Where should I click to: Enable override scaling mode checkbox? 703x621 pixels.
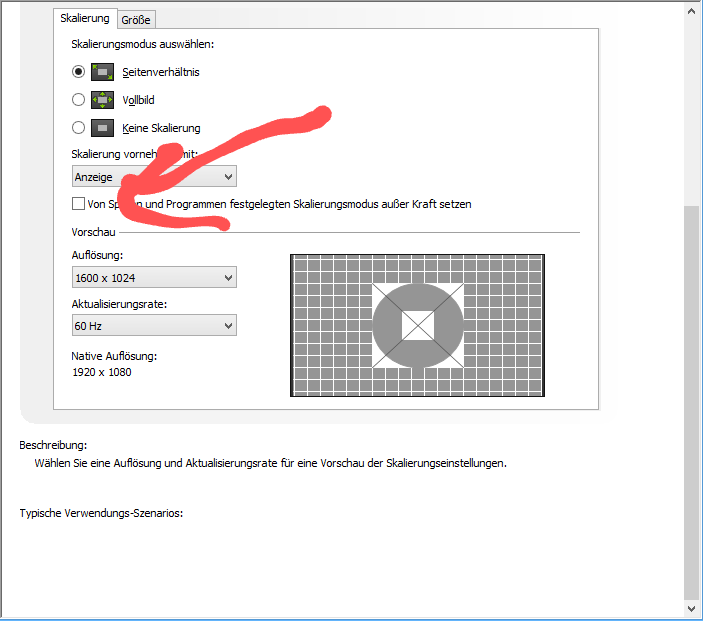pos(78,204)
